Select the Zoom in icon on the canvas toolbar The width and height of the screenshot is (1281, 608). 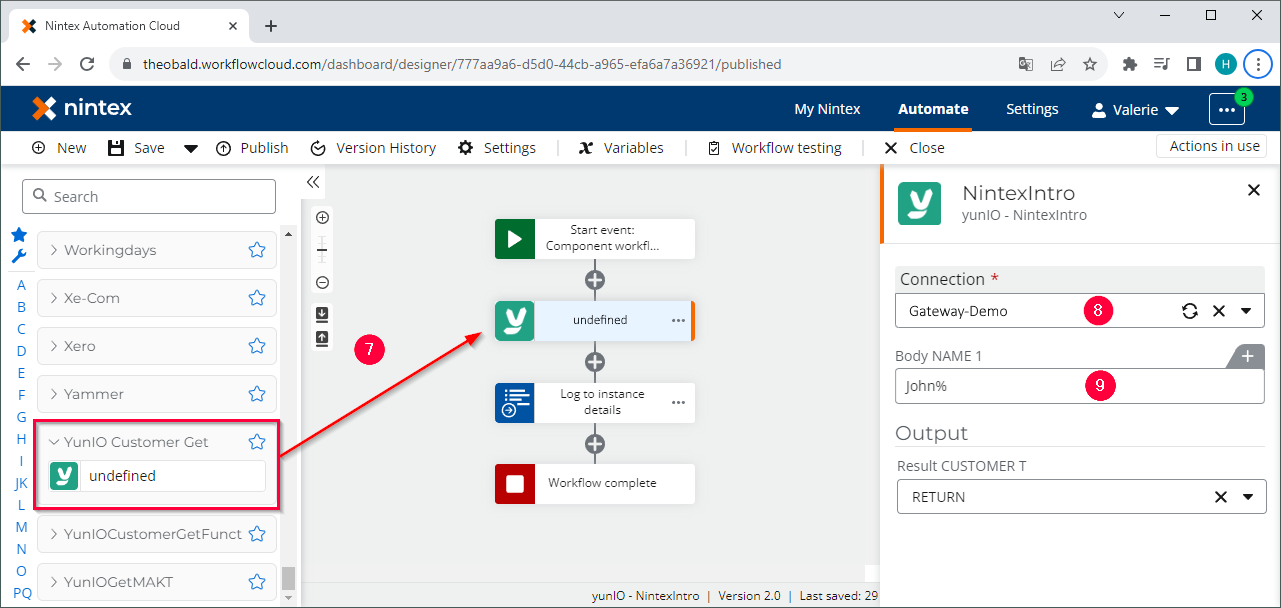point(322,217)
